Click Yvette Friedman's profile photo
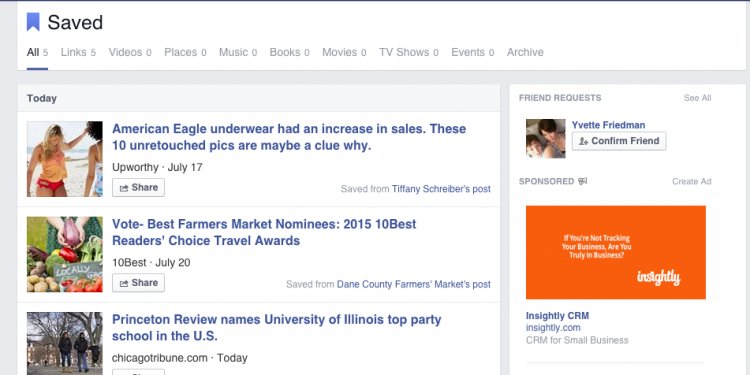The width and height of the screenshot is (750, 375). coord(546,139)
